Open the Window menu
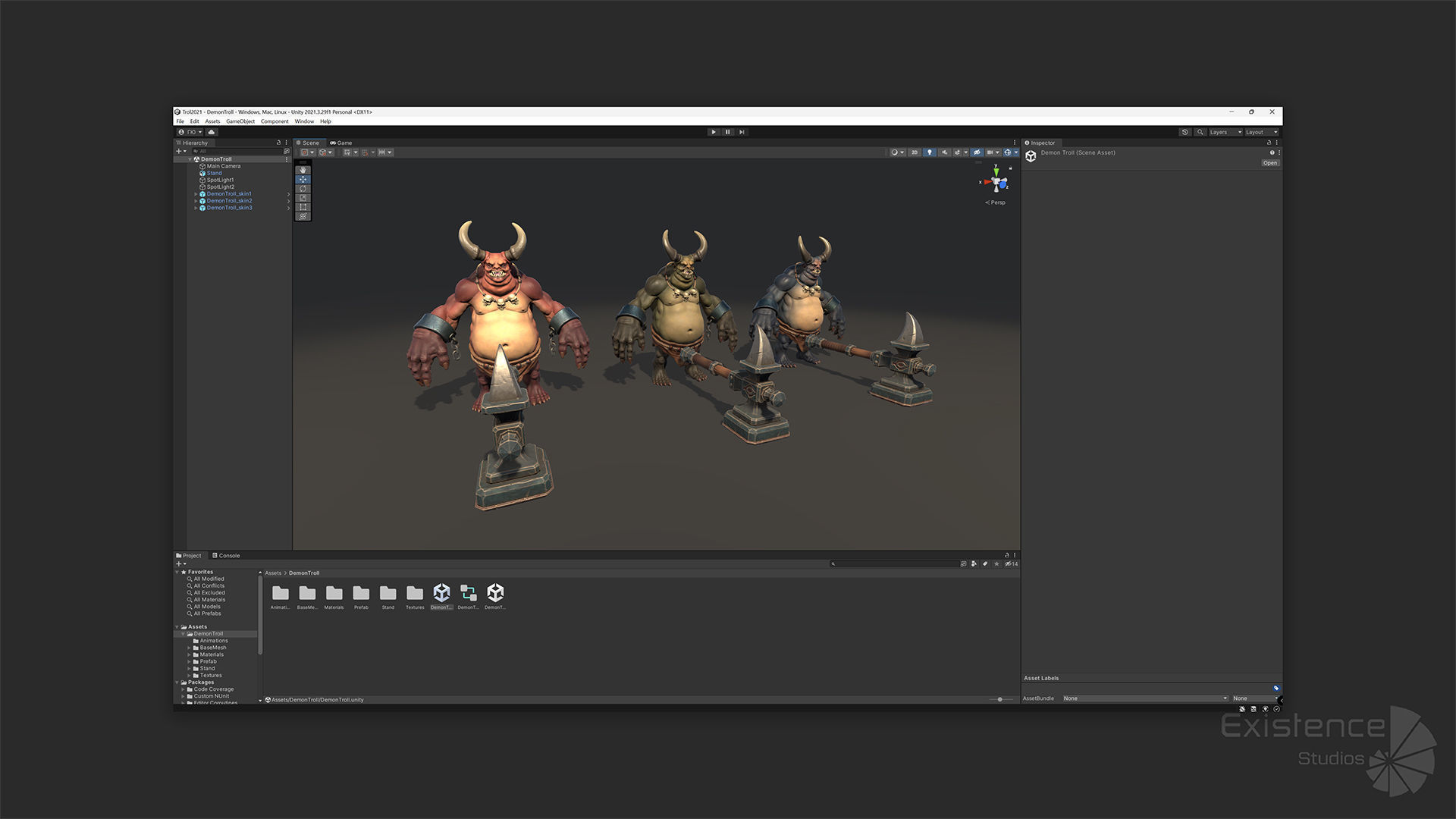Image resolution: width=1456 pixels, height=819 pixels. click(304, 121)
